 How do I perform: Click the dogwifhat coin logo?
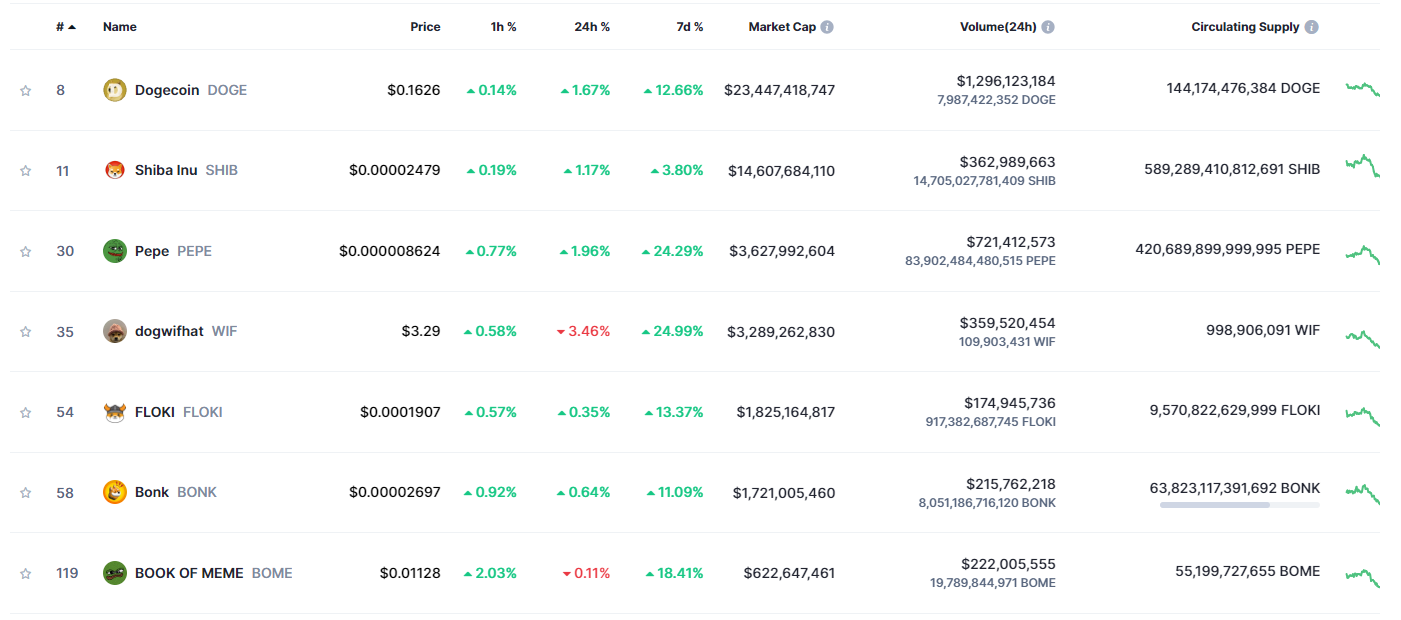(x=115, y=331)
